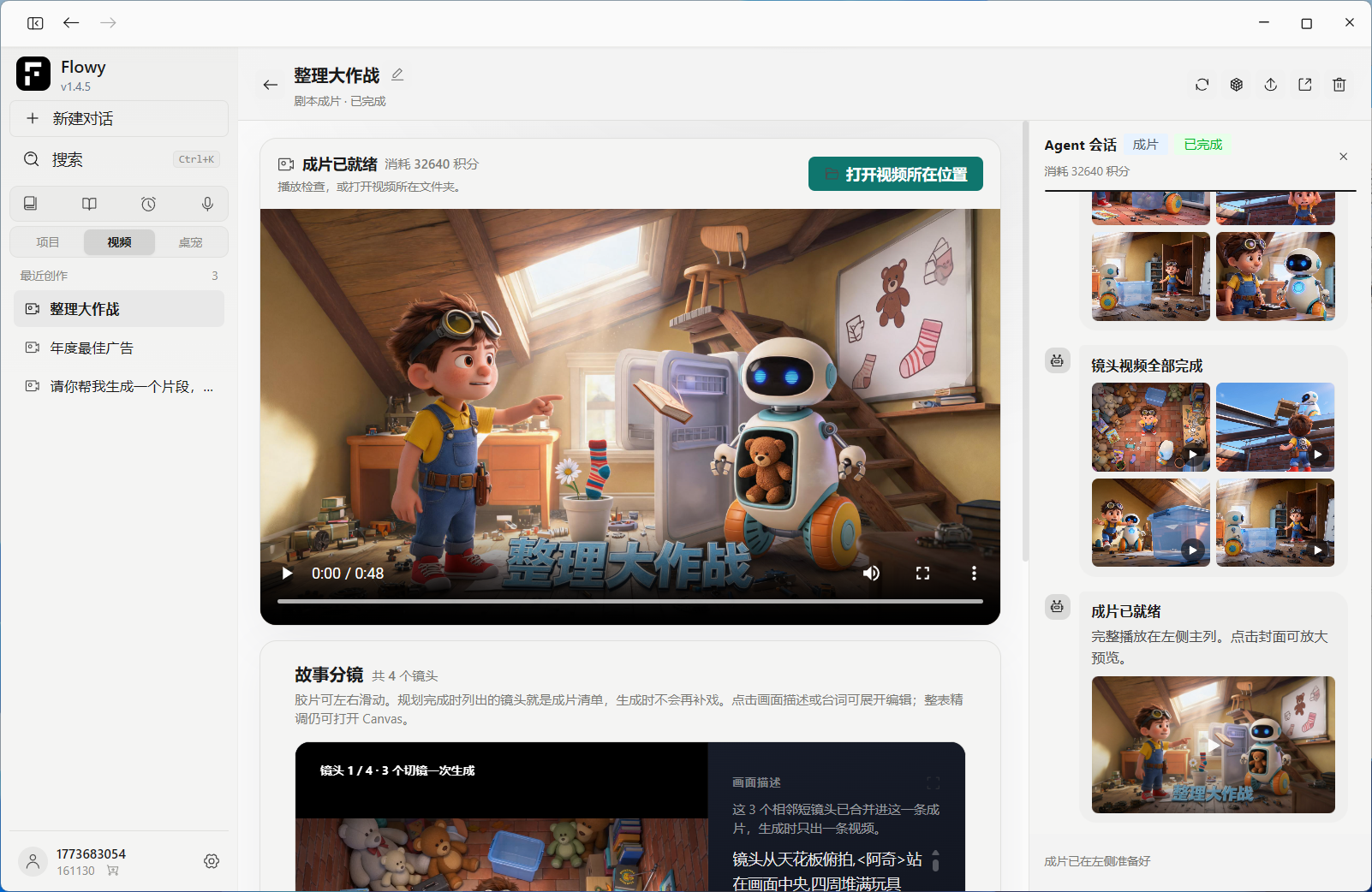Open settings gear in sidebar footer

point(212,861)
